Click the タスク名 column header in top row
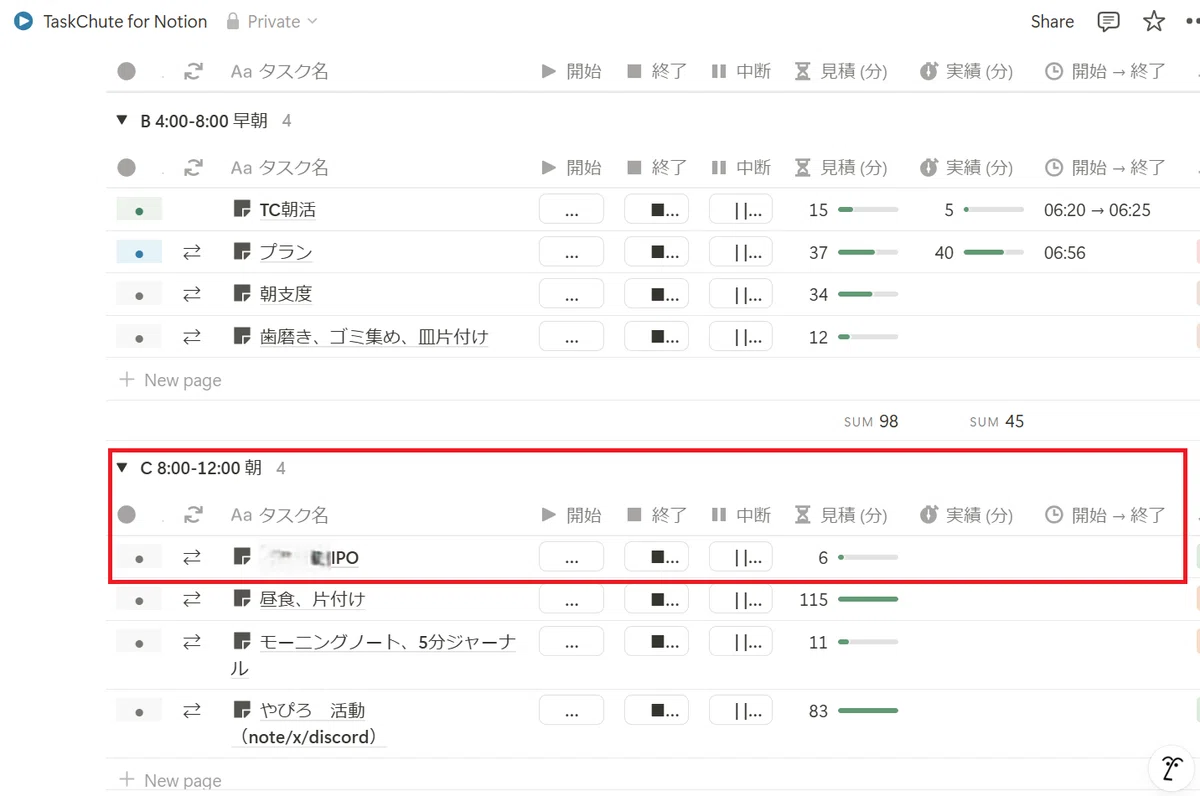 click(280, 71)
